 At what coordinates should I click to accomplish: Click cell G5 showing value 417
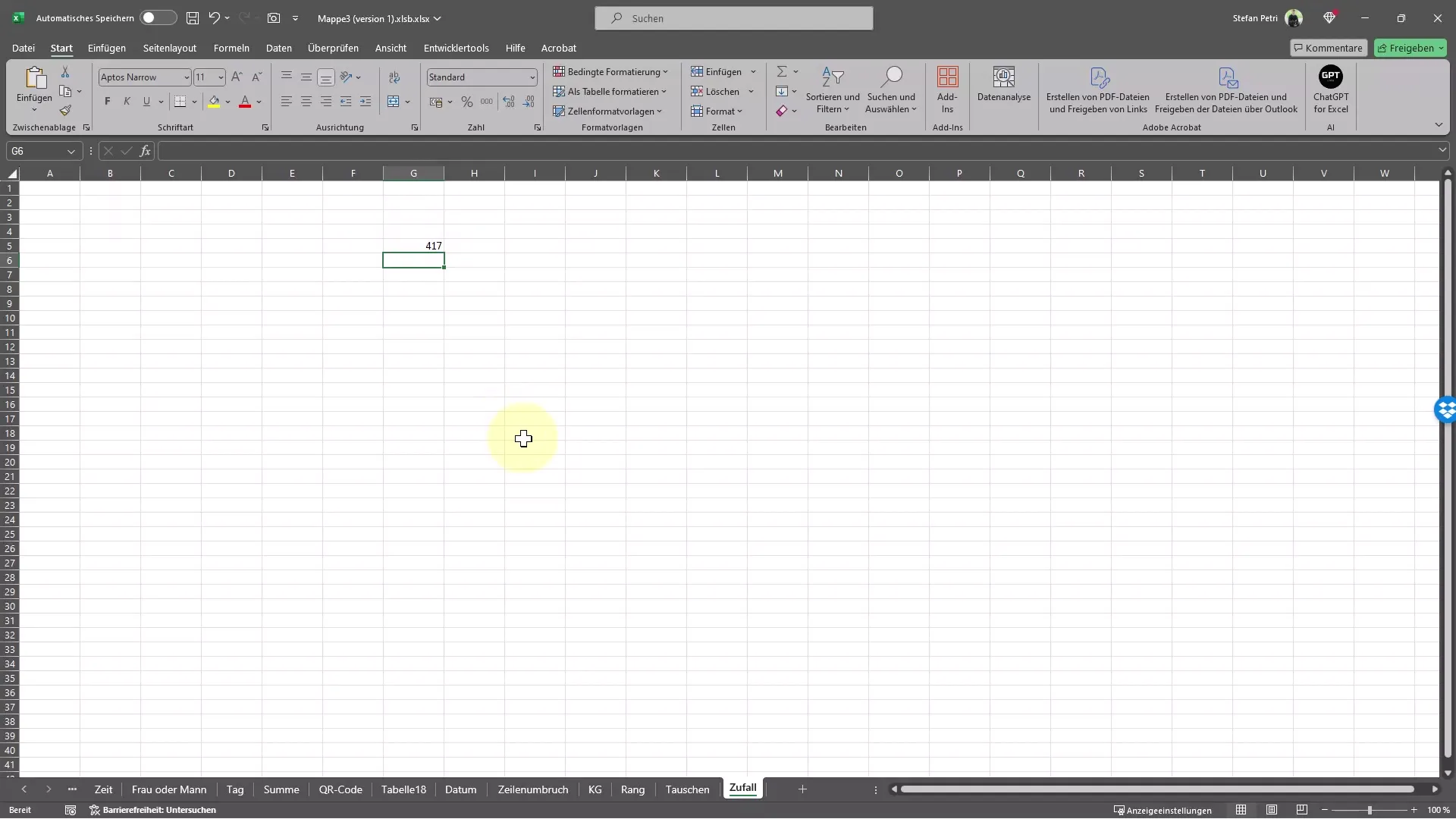click(413, 245)
